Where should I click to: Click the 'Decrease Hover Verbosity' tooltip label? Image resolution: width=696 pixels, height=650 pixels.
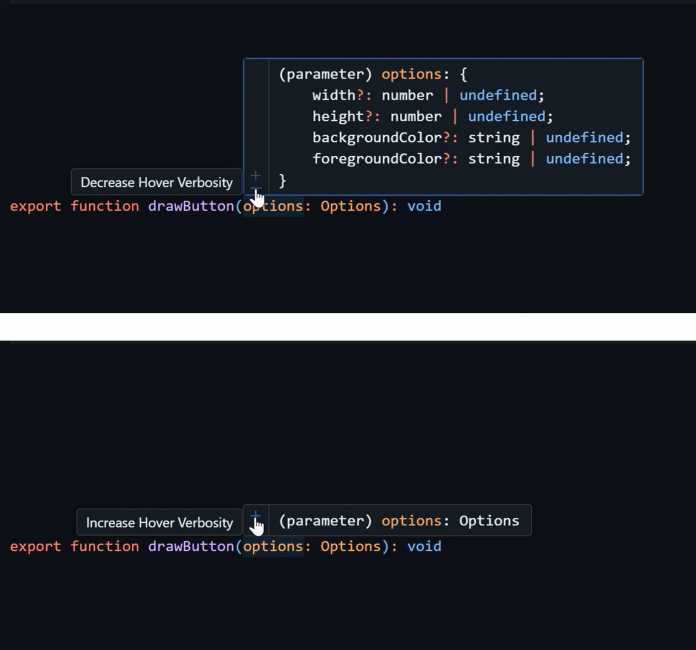coord(157,182)
